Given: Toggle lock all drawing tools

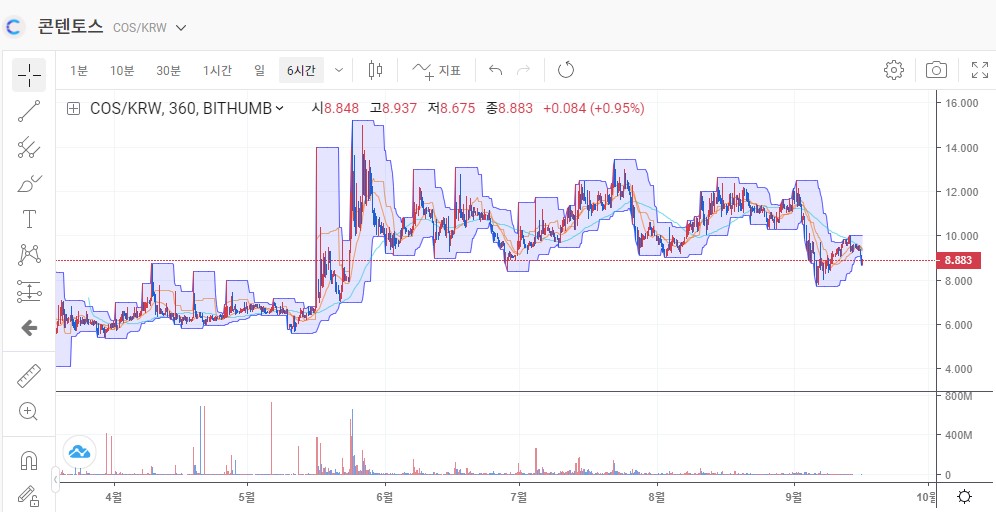Looking at the screenshot, I should (27, 495).
